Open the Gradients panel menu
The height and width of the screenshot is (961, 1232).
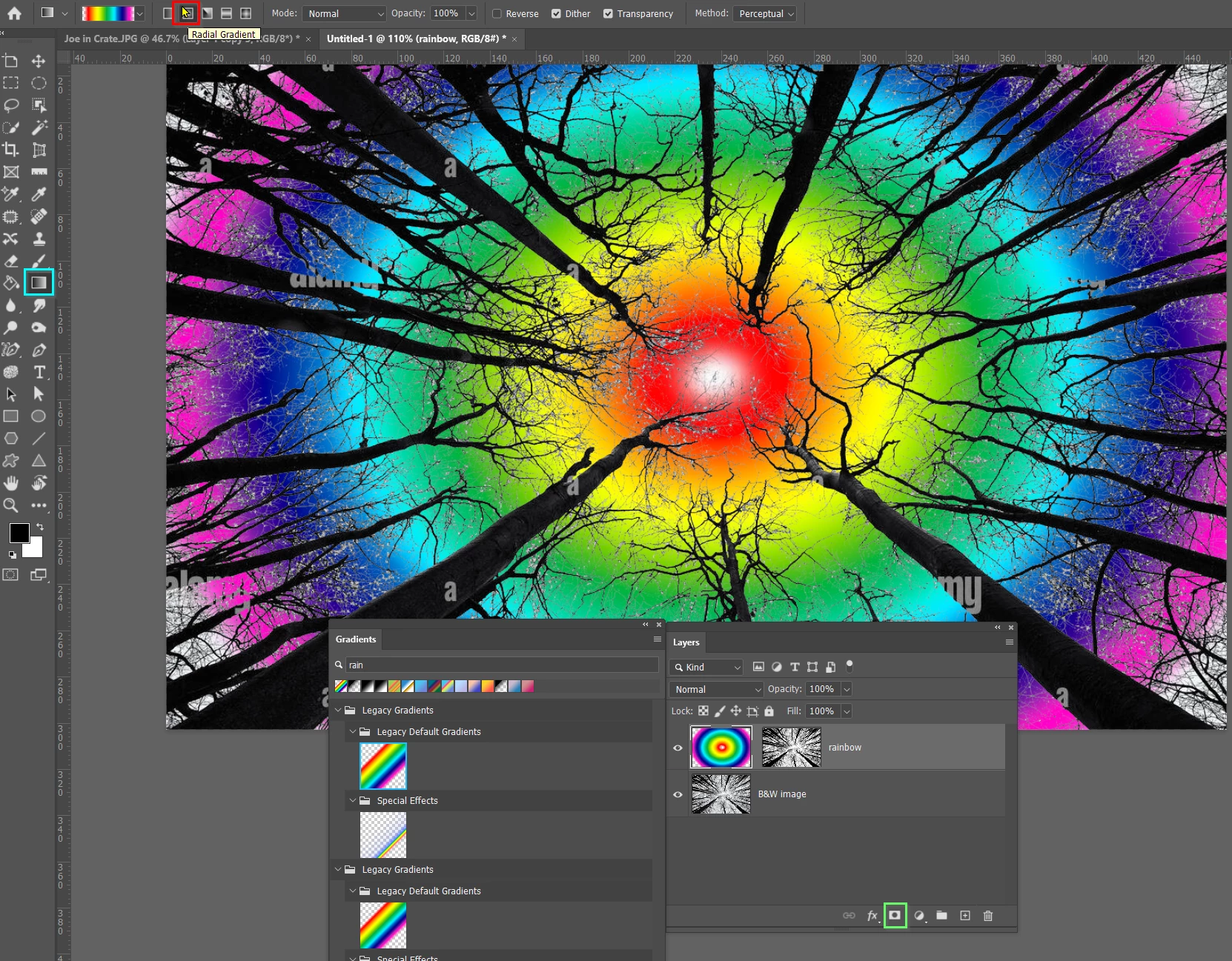point(657,639)
